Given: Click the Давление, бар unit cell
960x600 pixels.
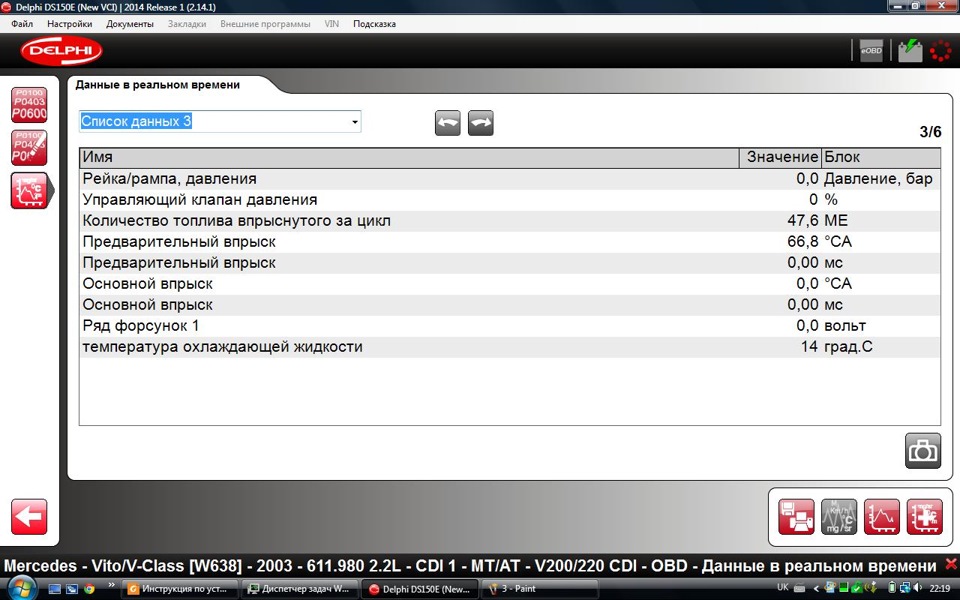Looking at the screenshot, I should [878, 179].
